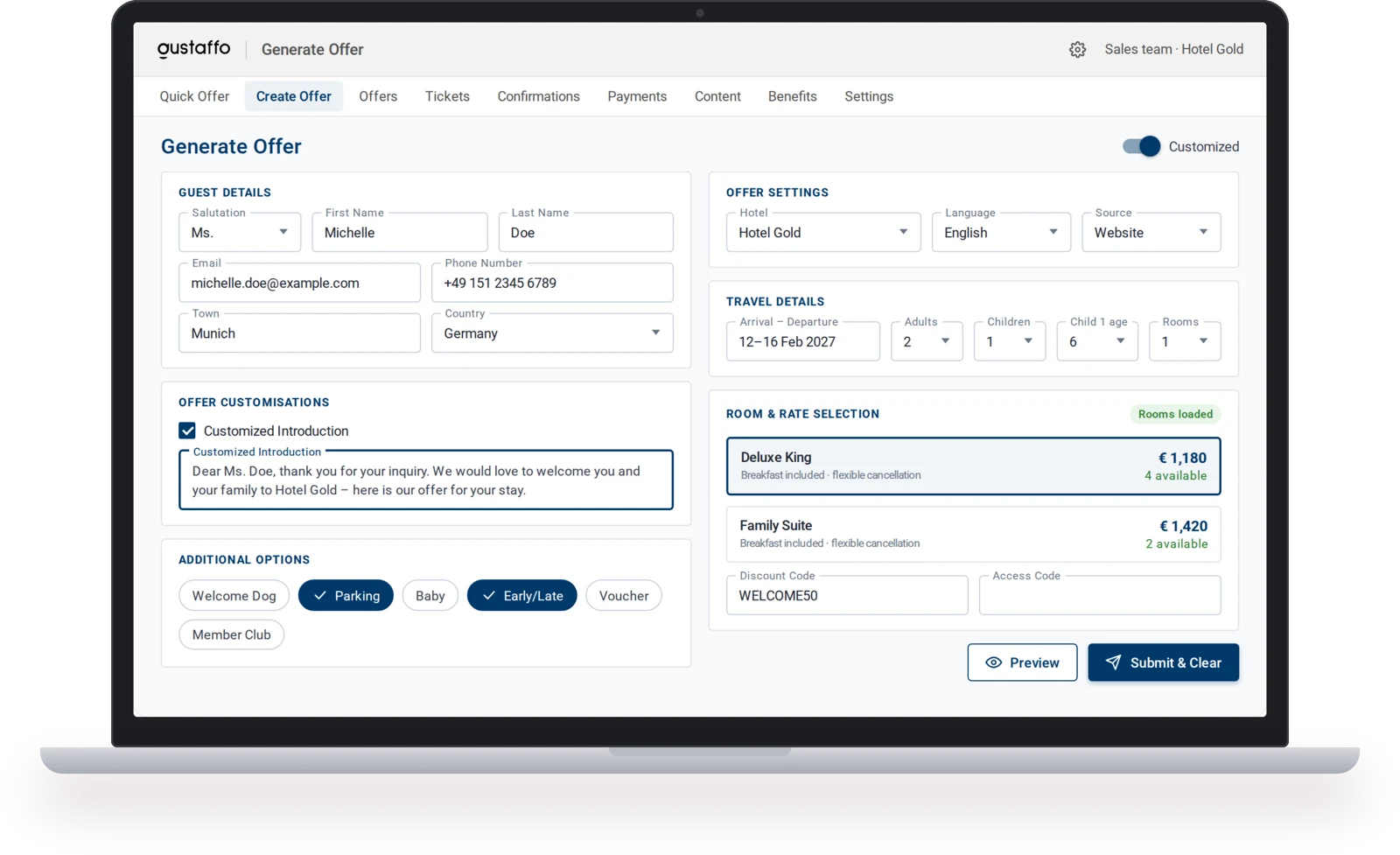Open the settings gear icon
Screen dimensions: 1400x855
(x=1077, y=50)
